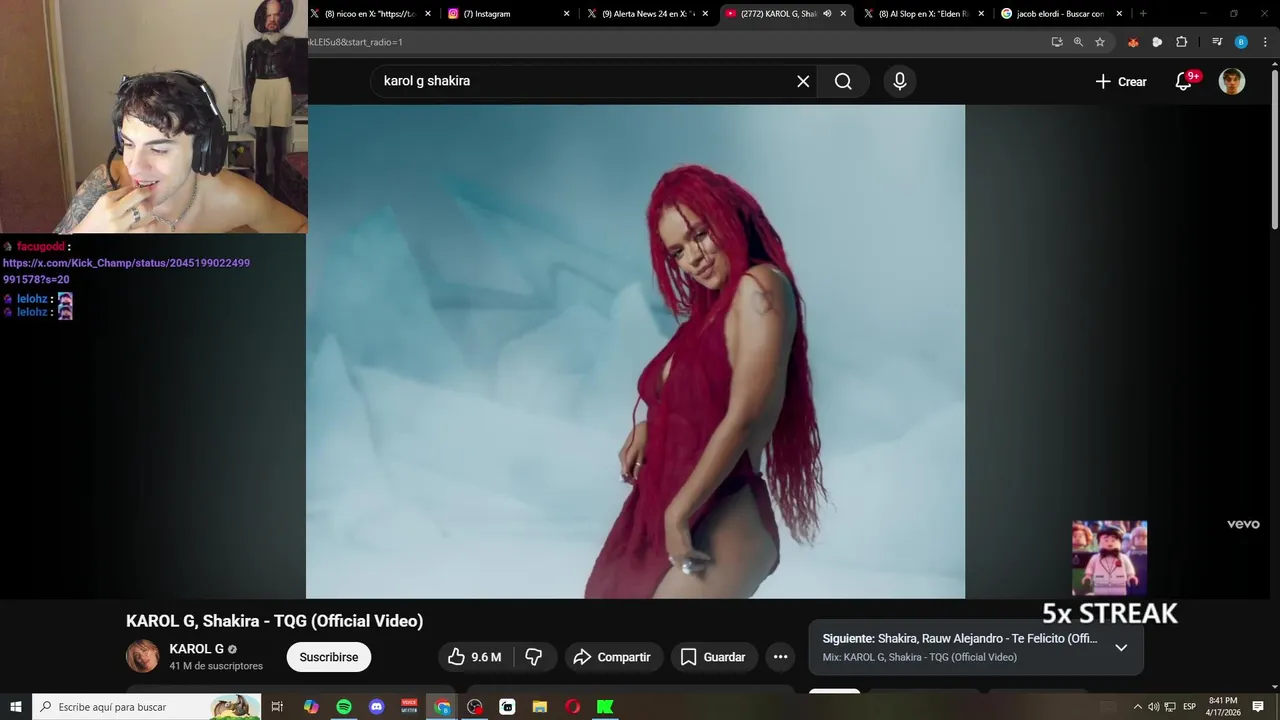Open Voicemeeter from the taskbar
Viewport: 1280px width, 720px height.
409,707
